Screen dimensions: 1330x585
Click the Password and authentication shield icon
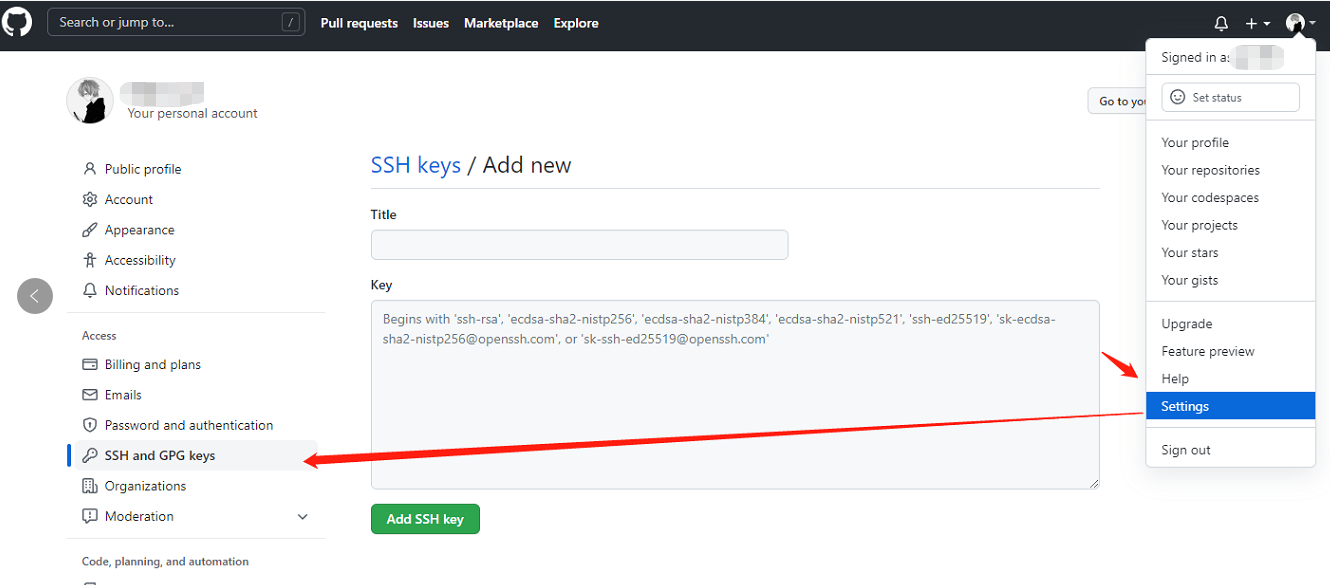(x=90, y=425)
